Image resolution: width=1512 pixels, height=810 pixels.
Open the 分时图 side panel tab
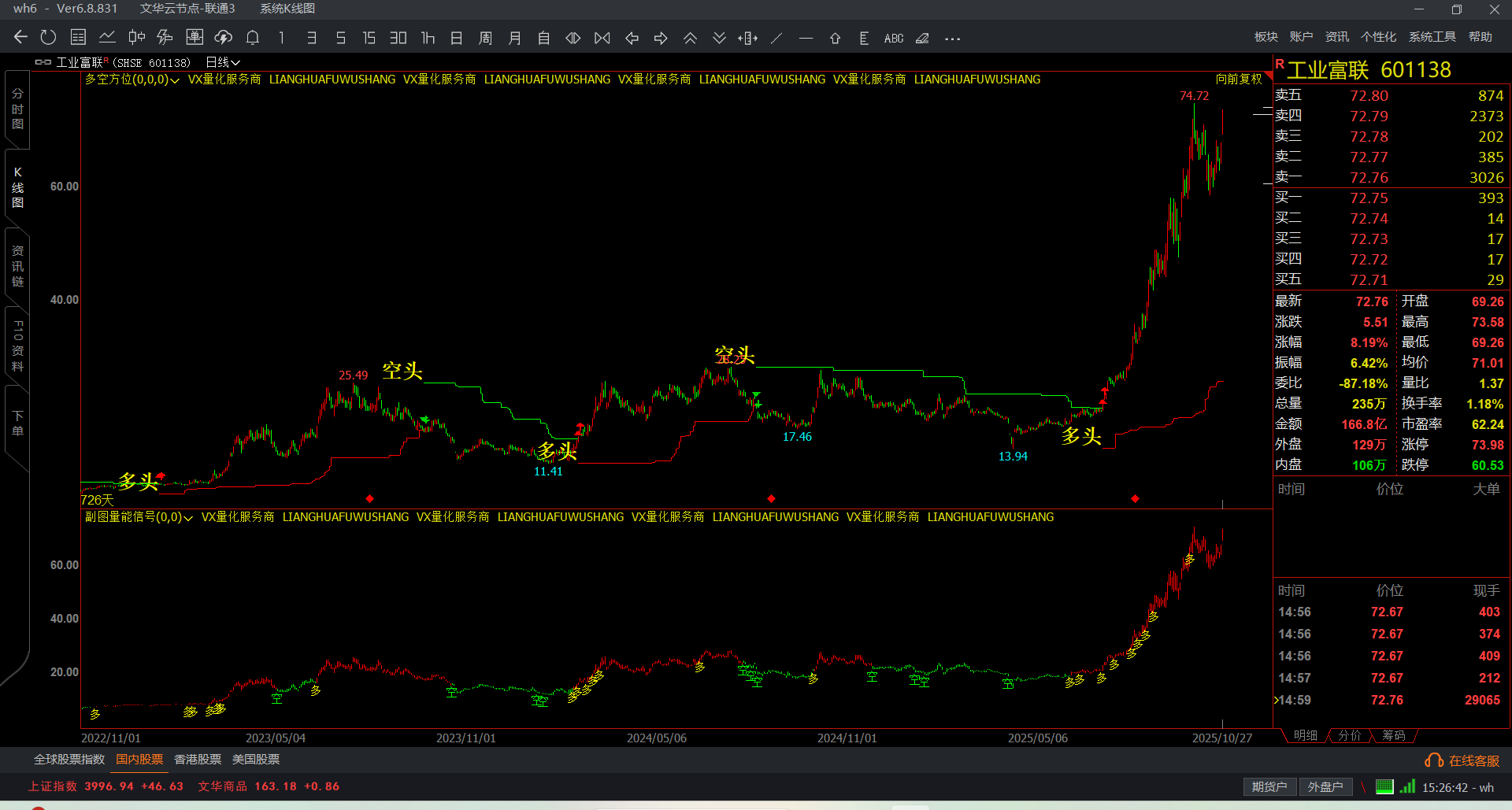(x=17, y=109)
